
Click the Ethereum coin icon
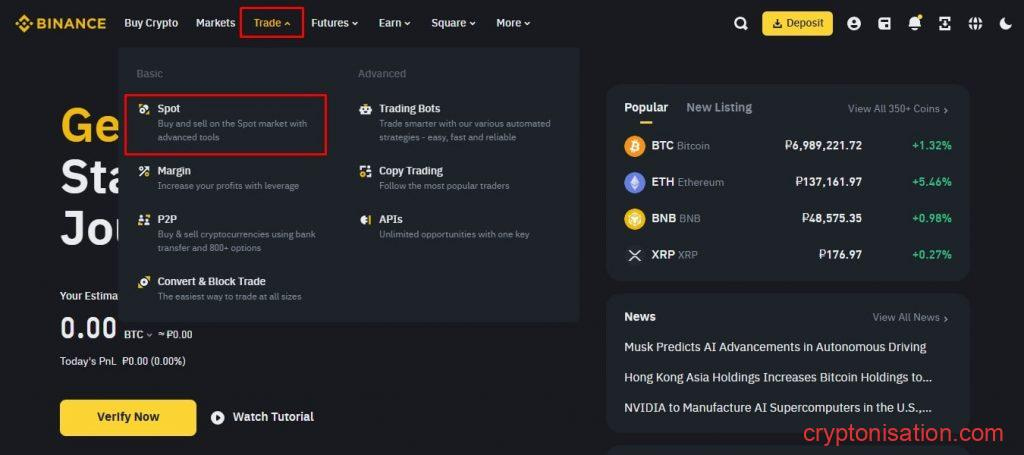point(635,182)
